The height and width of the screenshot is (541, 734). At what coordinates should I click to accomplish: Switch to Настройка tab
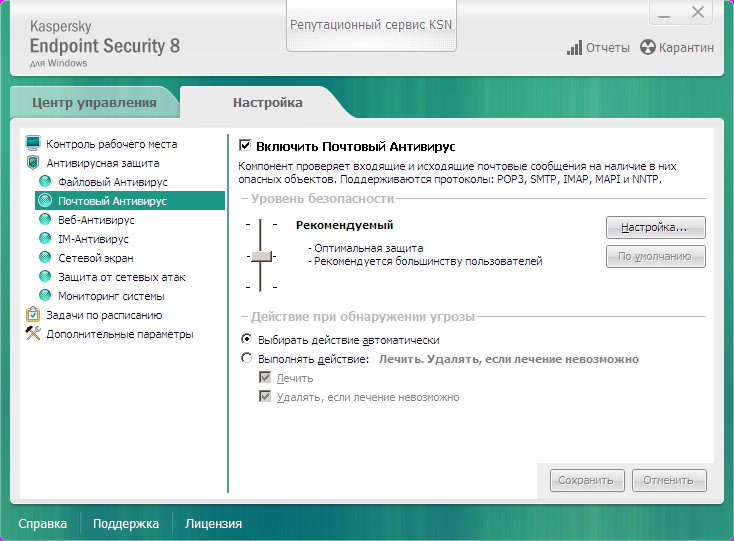(x=268, y=102)
